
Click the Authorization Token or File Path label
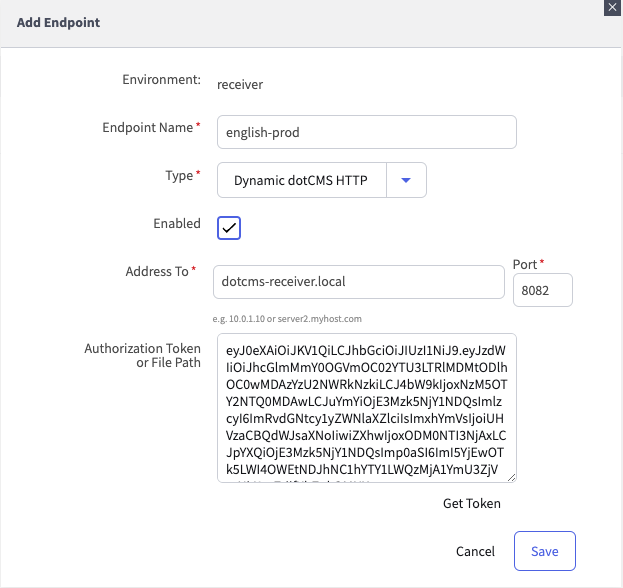(x=143, y=355)
